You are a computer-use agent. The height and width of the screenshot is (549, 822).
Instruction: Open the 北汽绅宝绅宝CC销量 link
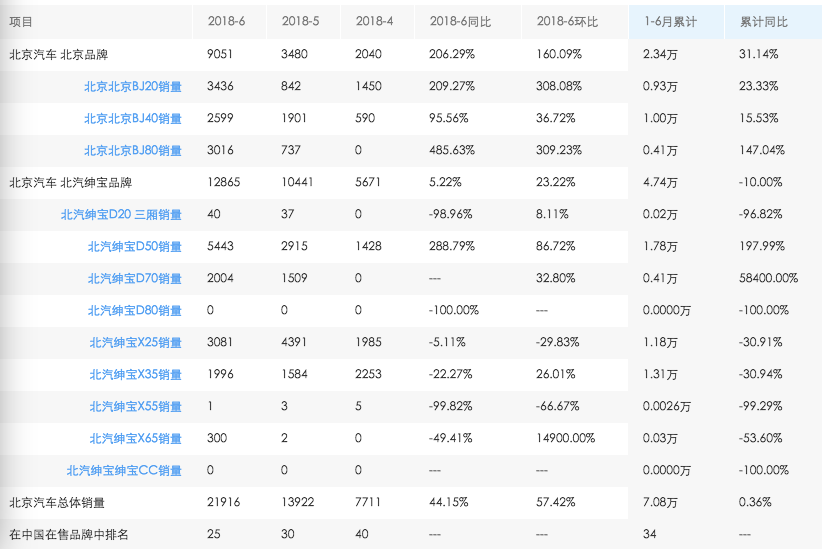tap(124, 470)
